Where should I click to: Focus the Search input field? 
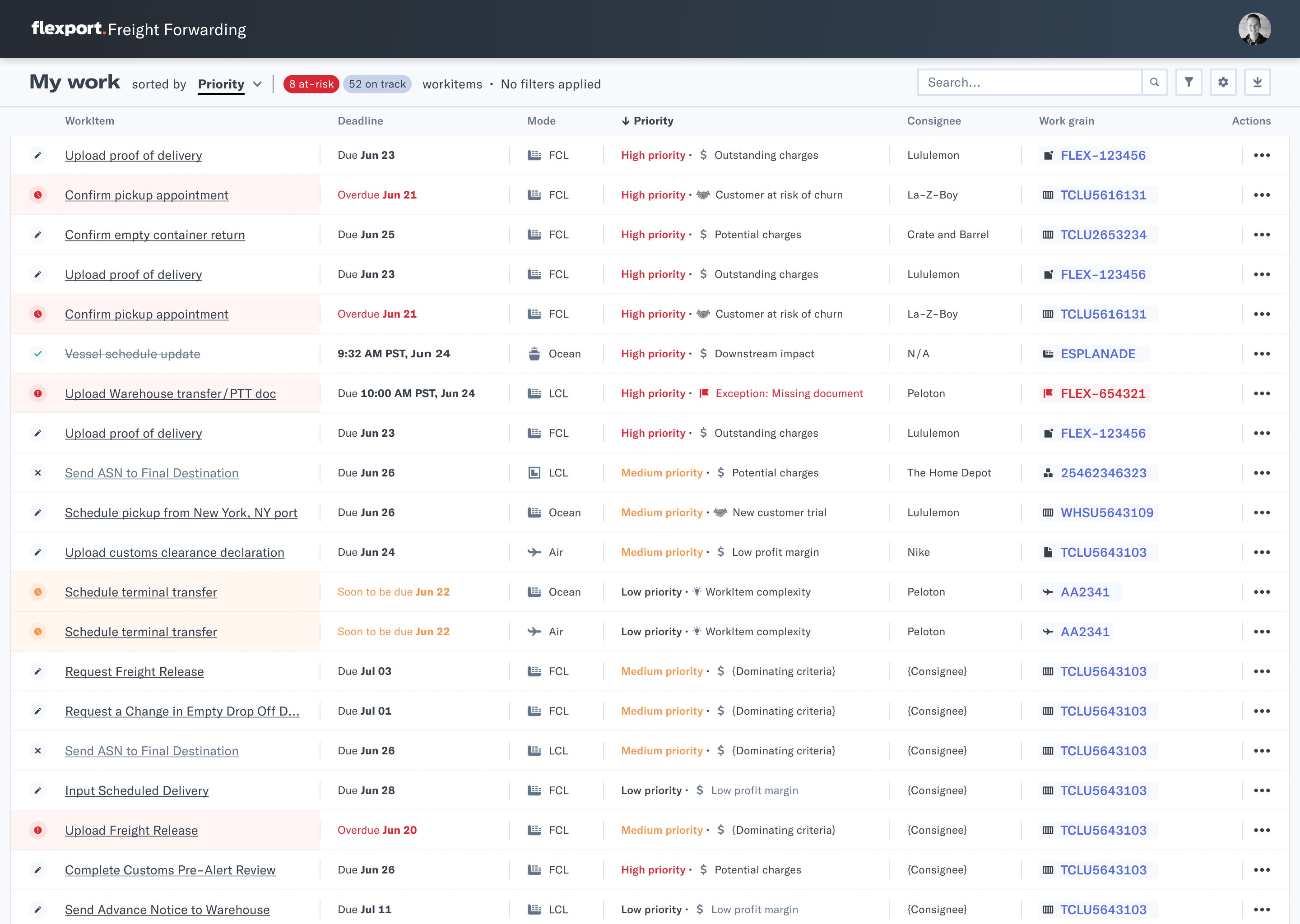1030,83
